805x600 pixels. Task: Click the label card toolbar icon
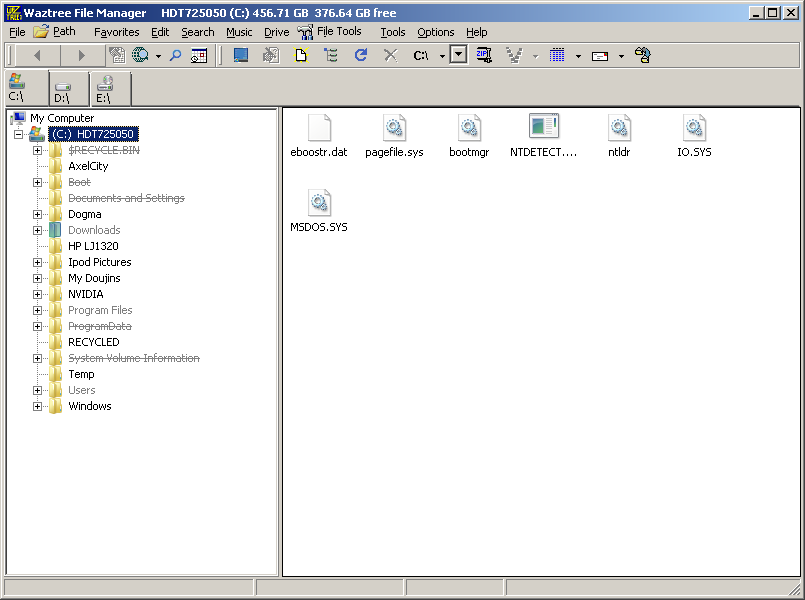600,56
